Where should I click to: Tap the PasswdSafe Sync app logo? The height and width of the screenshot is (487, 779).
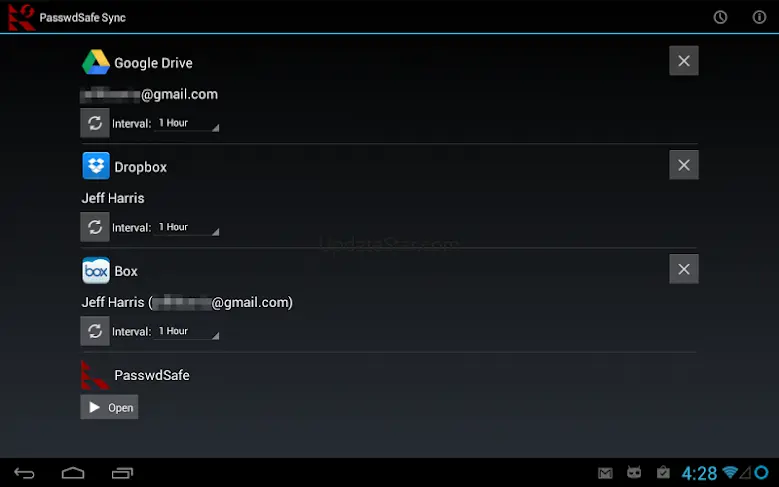pyautogui.click(x=21, y=17)
